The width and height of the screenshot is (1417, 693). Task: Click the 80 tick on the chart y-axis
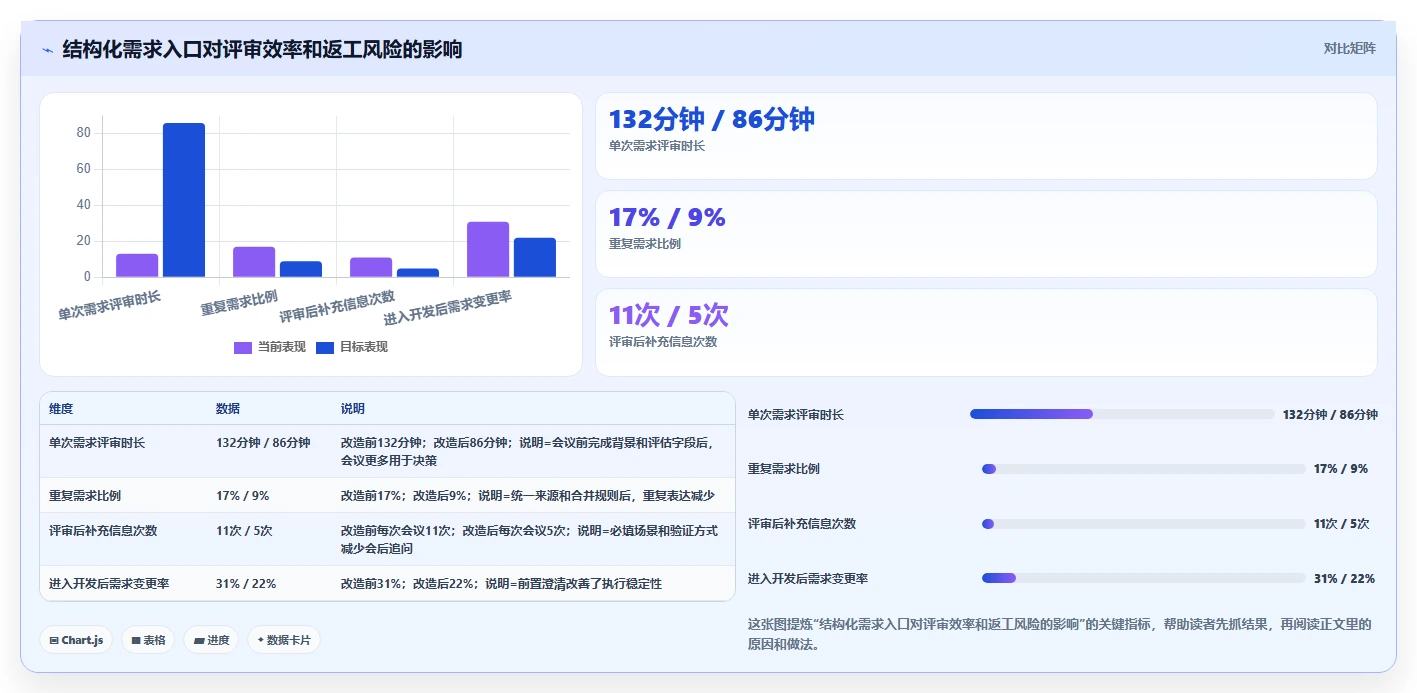[83, 133]
